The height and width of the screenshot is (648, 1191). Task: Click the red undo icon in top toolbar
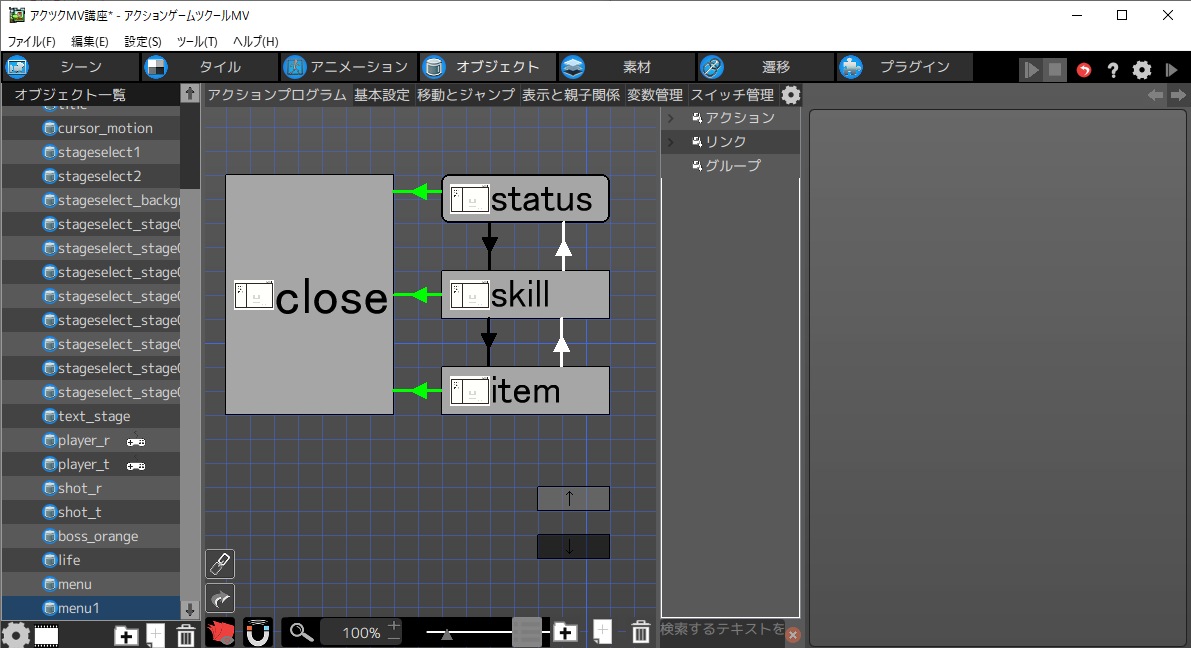click(x=1084, y=69)
